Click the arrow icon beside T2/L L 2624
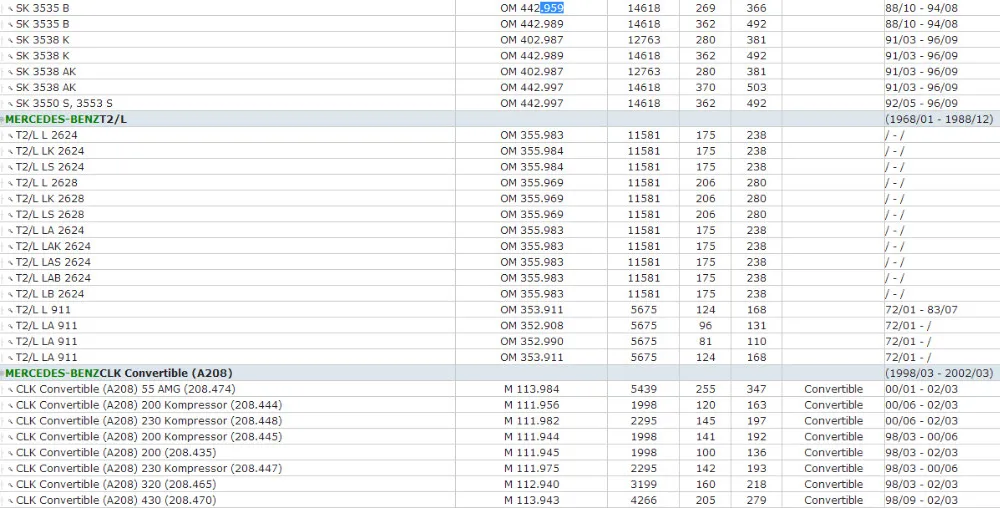Screen dimensions: 1000x508 pos(10,136)
